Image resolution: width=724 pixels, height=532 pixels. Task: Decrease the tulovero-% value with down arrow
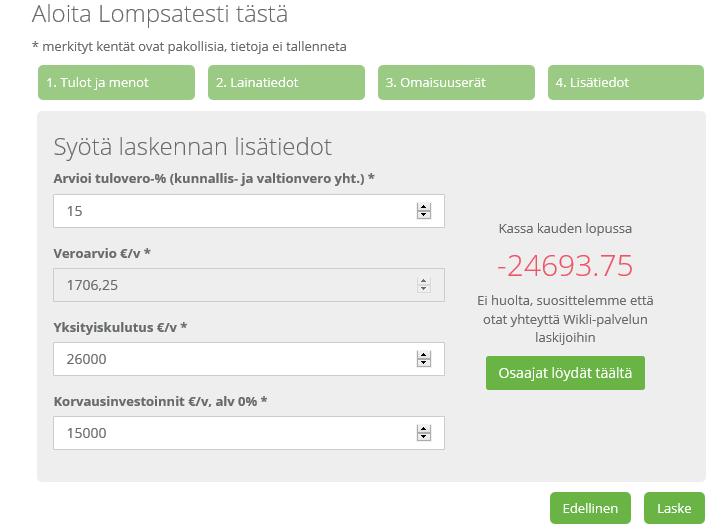(x=423, y=215)
